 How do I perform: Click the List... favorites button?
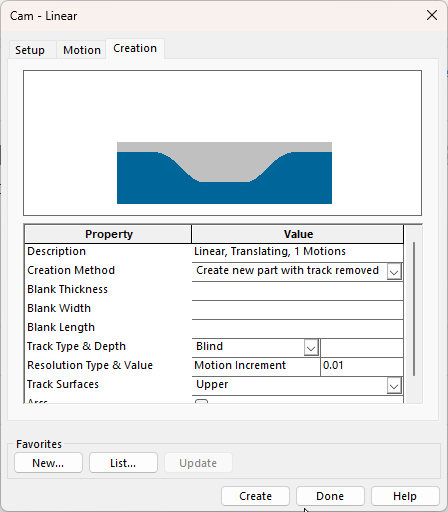coord(123,463)
